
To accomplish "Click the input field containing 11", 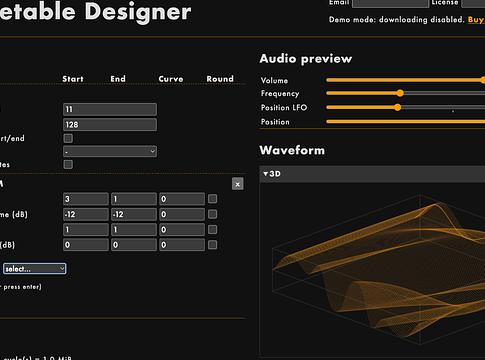I will [110, 109].
